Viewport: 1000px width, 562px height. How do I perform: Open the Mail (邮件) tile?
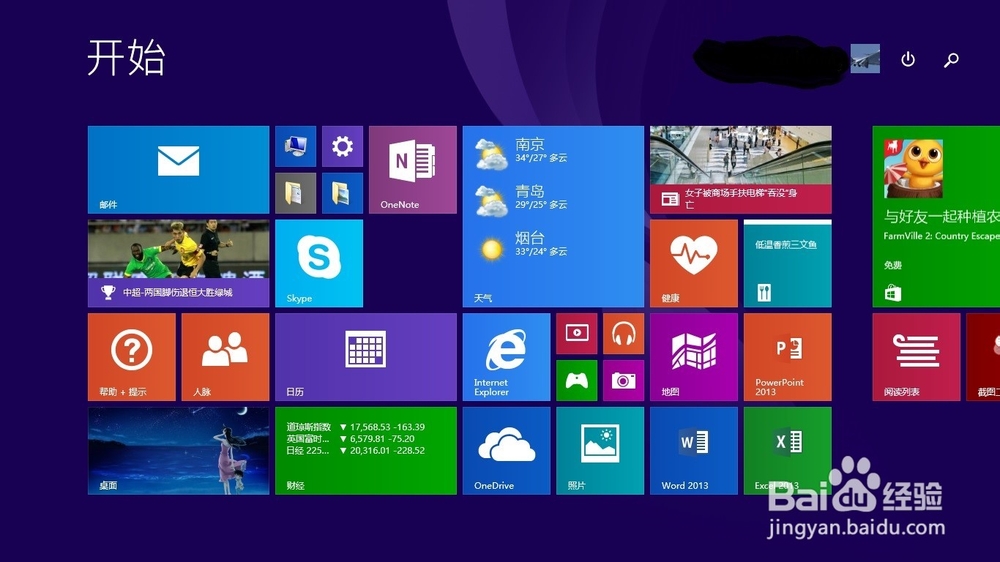pos(178,170)
